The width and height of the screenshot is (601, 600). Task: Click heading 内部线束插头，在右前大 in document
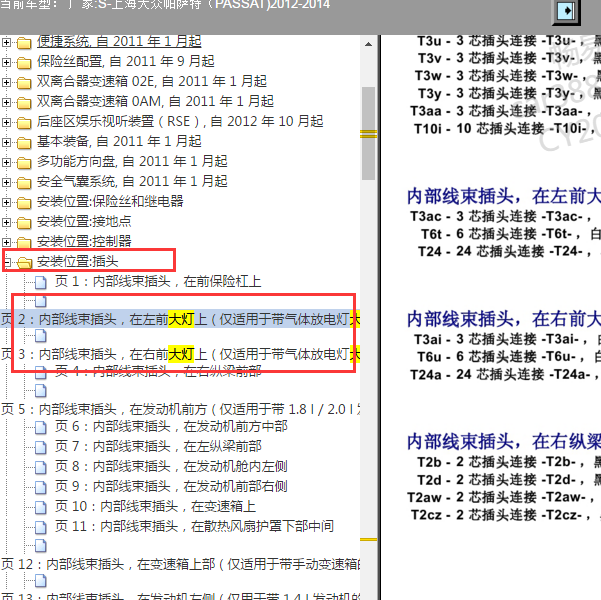(x=504, y=319)
